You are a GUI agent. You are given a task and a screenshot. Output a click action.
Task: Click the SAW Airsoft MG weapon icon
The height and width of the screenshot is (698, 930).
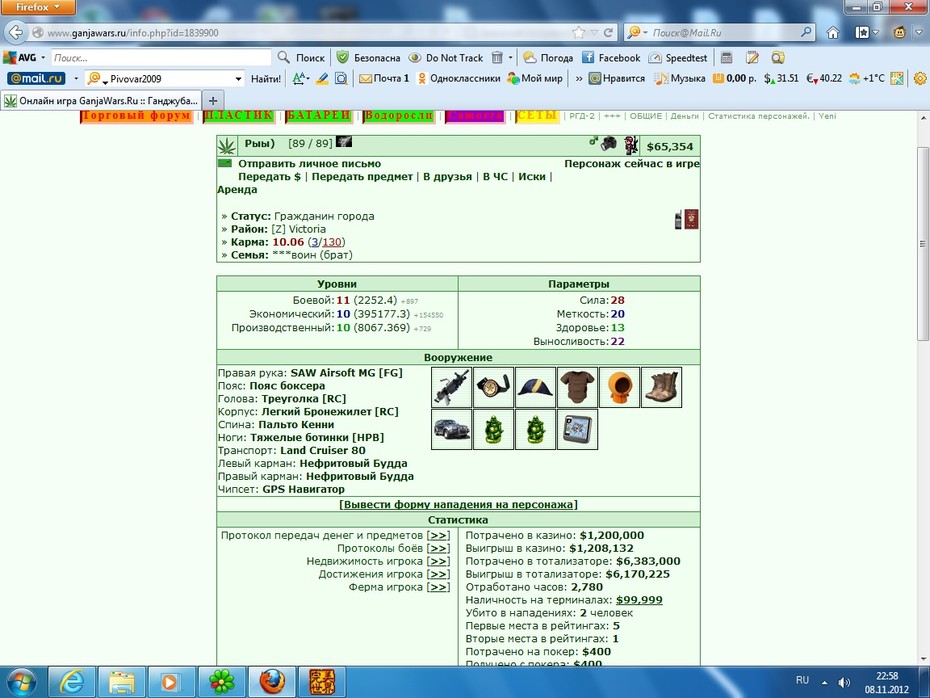[x=451, y=387]
